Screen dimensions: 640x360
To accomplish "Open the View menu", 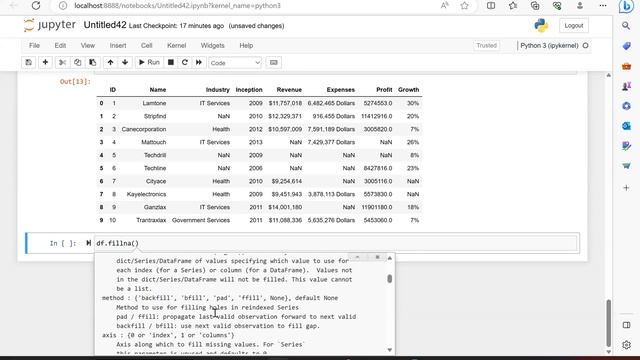I will 87,45.
